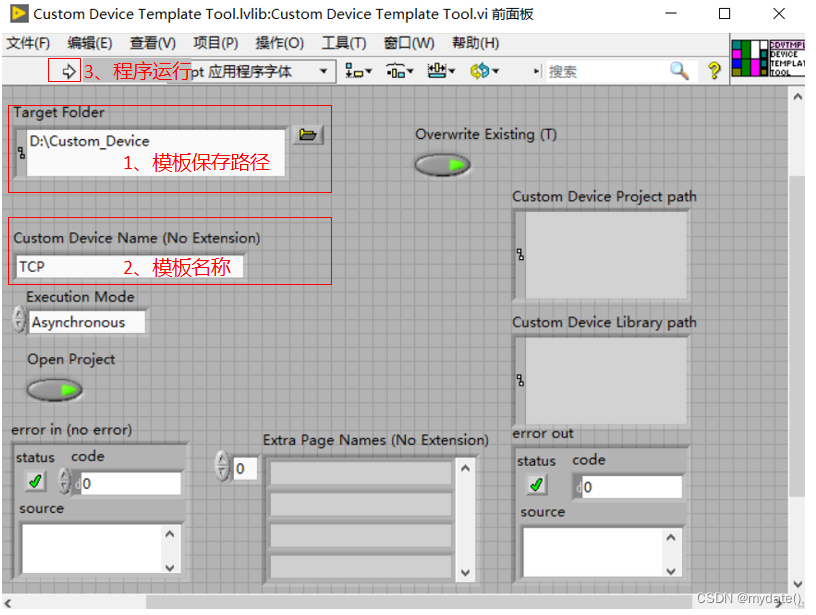This screenshot has height=615, width=816.
Task: Click the Extra Page Names index stepper
Action: pyautogui.click(x=222, y=466)
